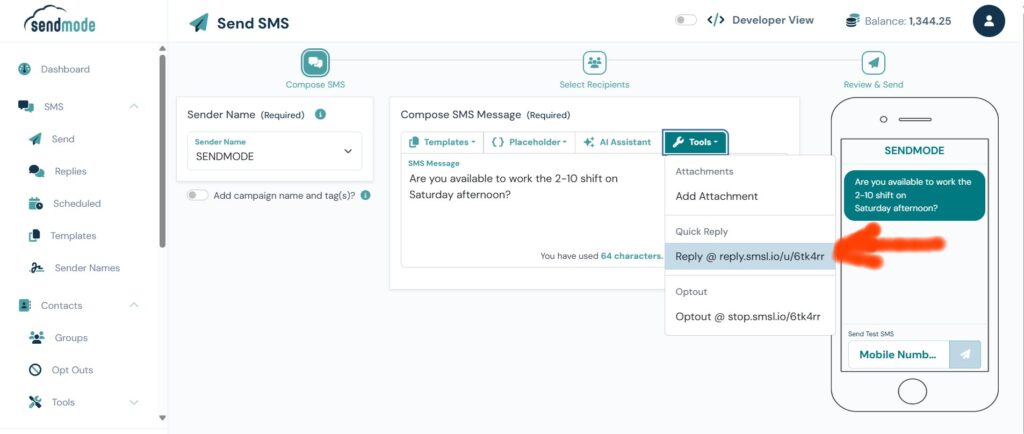
Task: Open Dashboard from the sidebar
Action: 65,69
